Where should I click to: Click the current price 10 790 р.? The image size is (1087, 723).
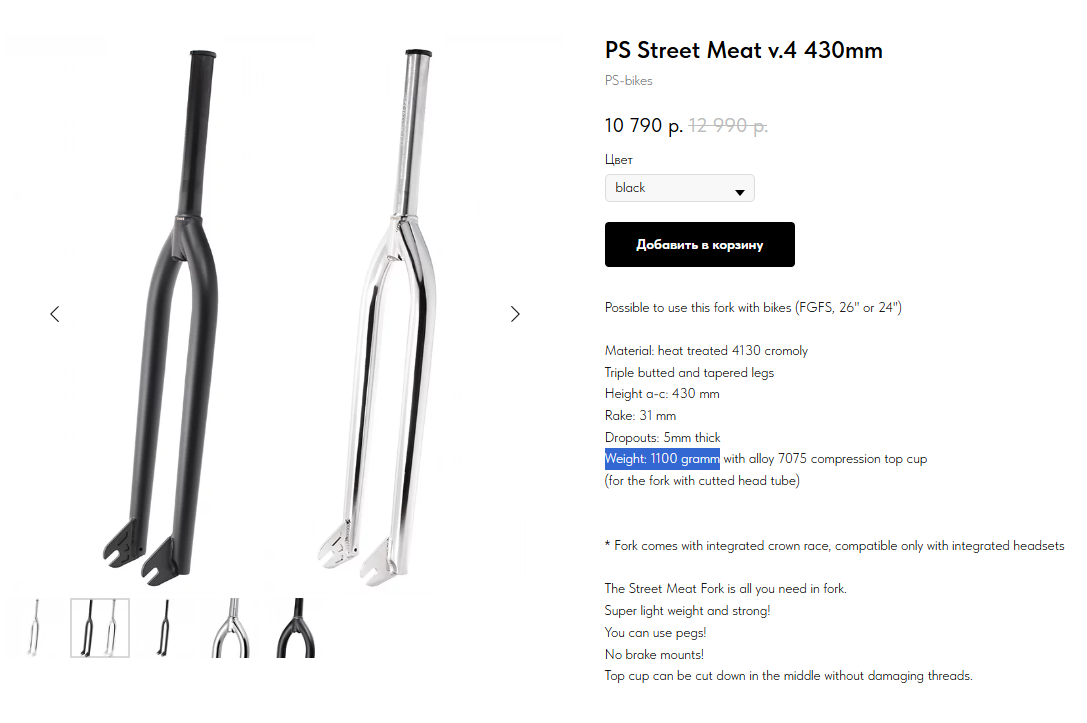pos(643,126)
